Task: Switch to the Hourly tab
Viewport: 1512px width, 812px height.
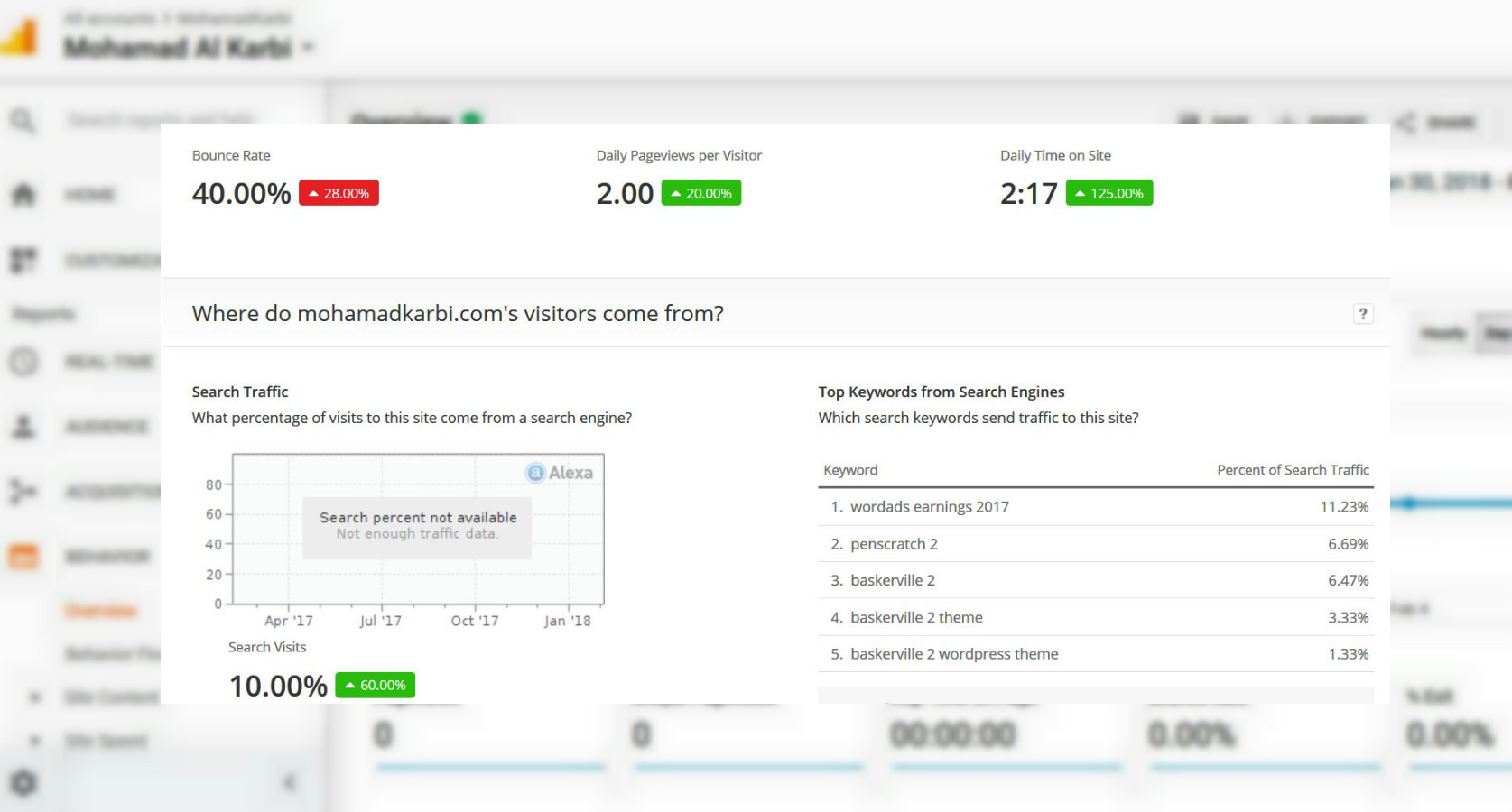Action: [x=1444, y=333]
